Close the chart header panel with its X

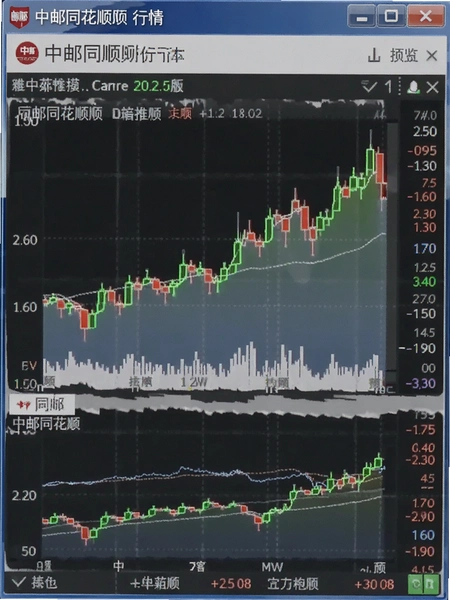(432, 87)
